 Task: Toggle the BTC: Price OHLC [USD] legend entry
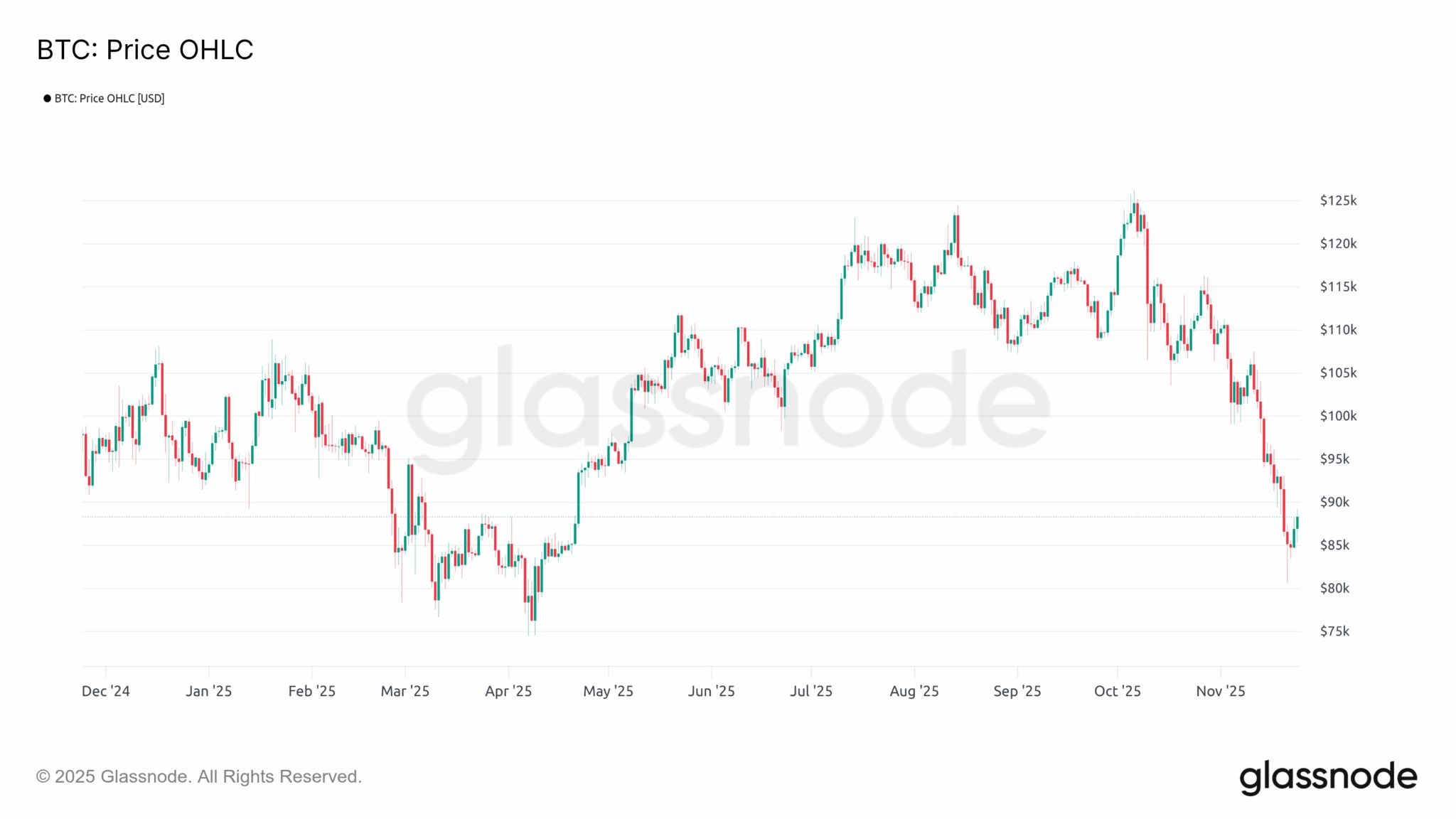109,98
